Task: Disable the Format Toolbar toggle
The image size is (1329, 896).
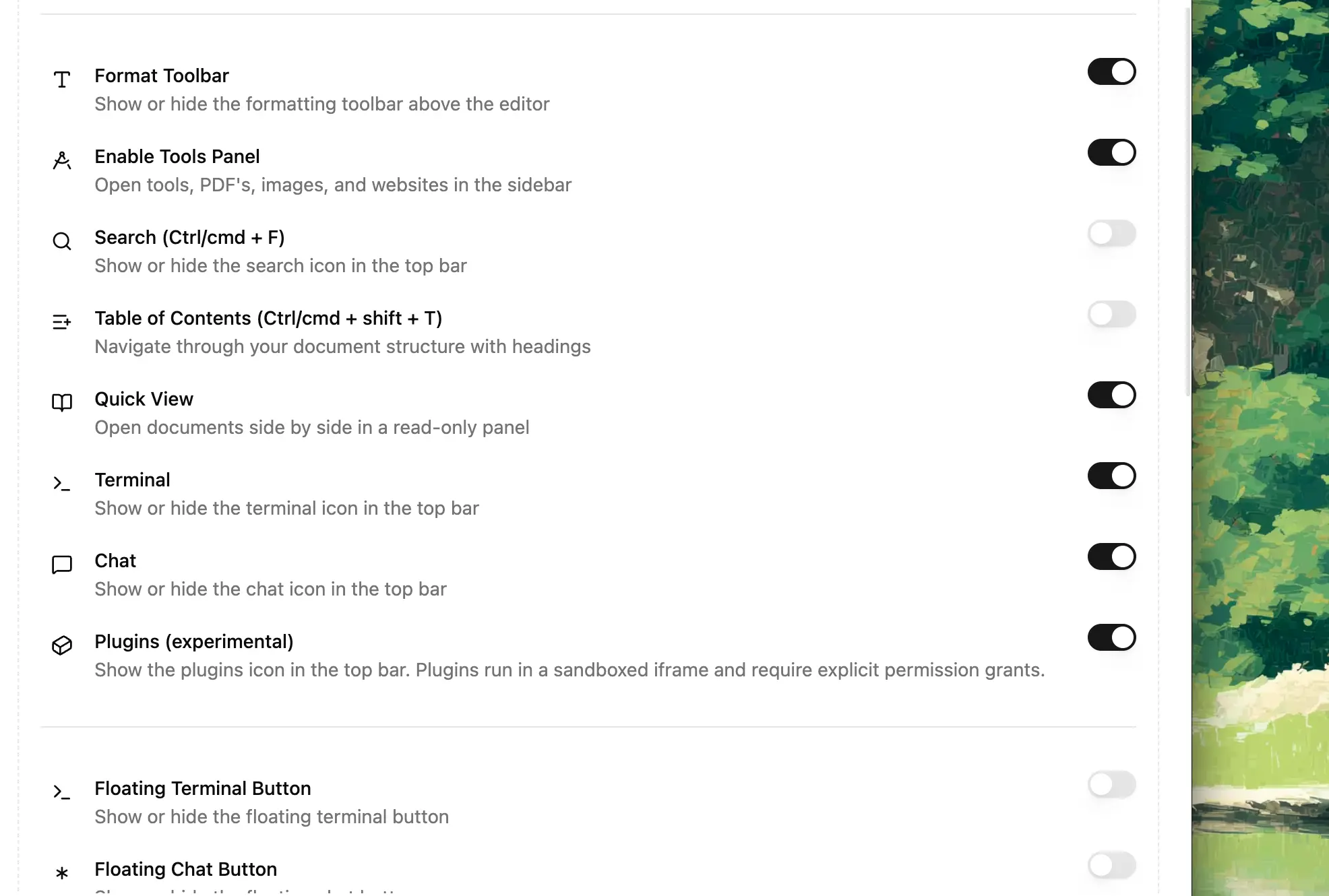Action: point(1112,71)
